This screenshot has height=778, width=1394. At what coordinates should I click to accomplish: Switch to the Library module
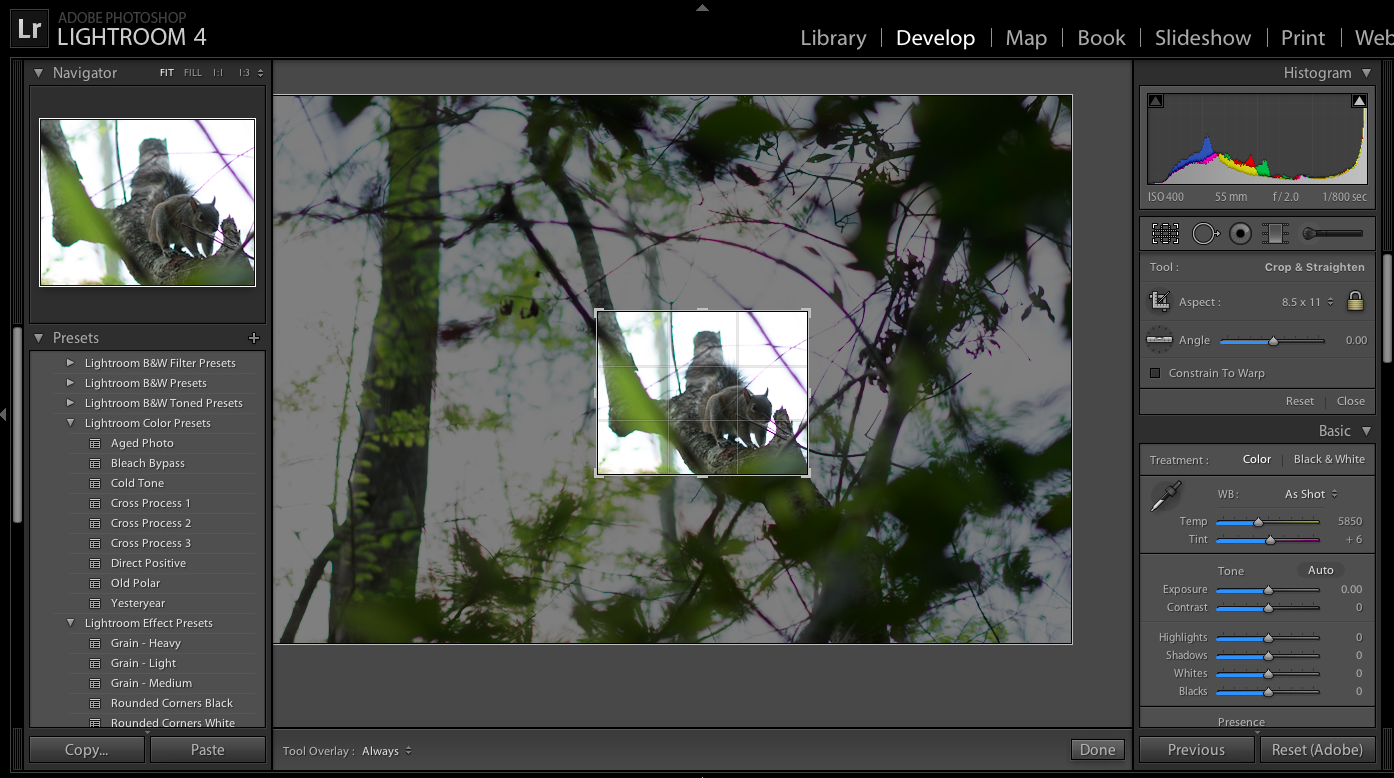(x=833, y=38)
